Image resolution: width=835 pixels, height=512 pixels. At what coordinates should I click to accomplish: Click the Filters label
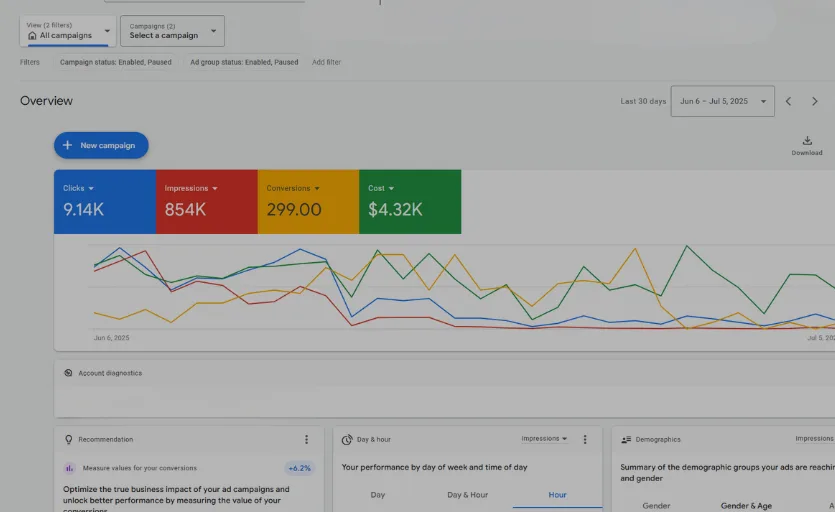pos(30,62)
